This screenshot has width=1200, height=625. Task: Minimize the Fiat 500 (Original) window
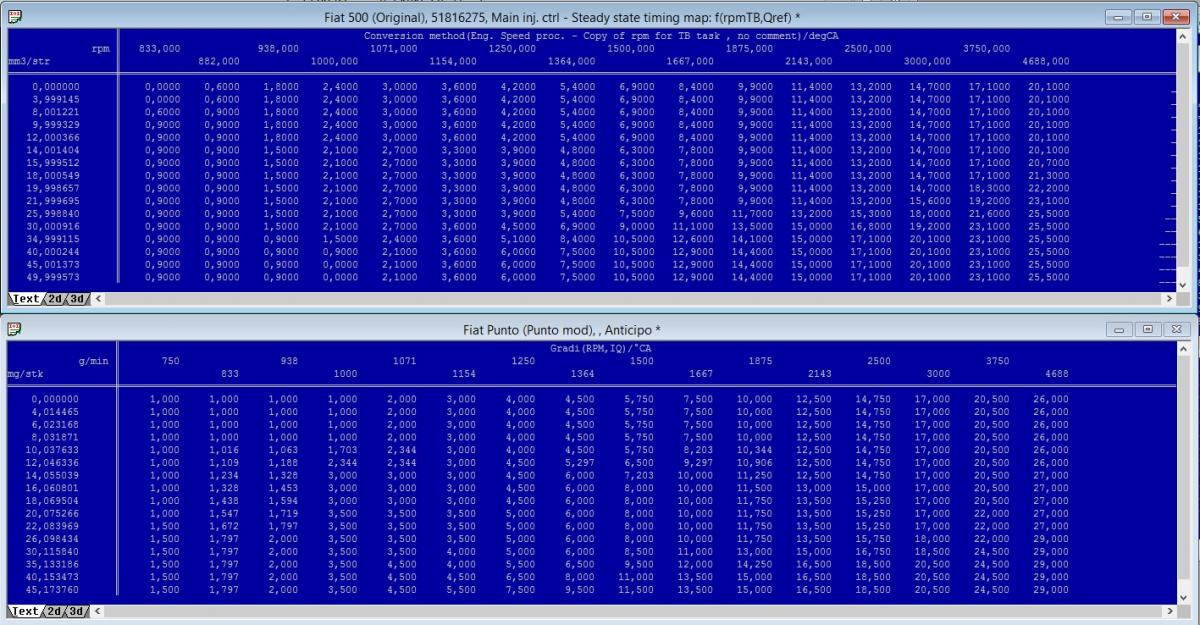click(x=1118, y=16)
